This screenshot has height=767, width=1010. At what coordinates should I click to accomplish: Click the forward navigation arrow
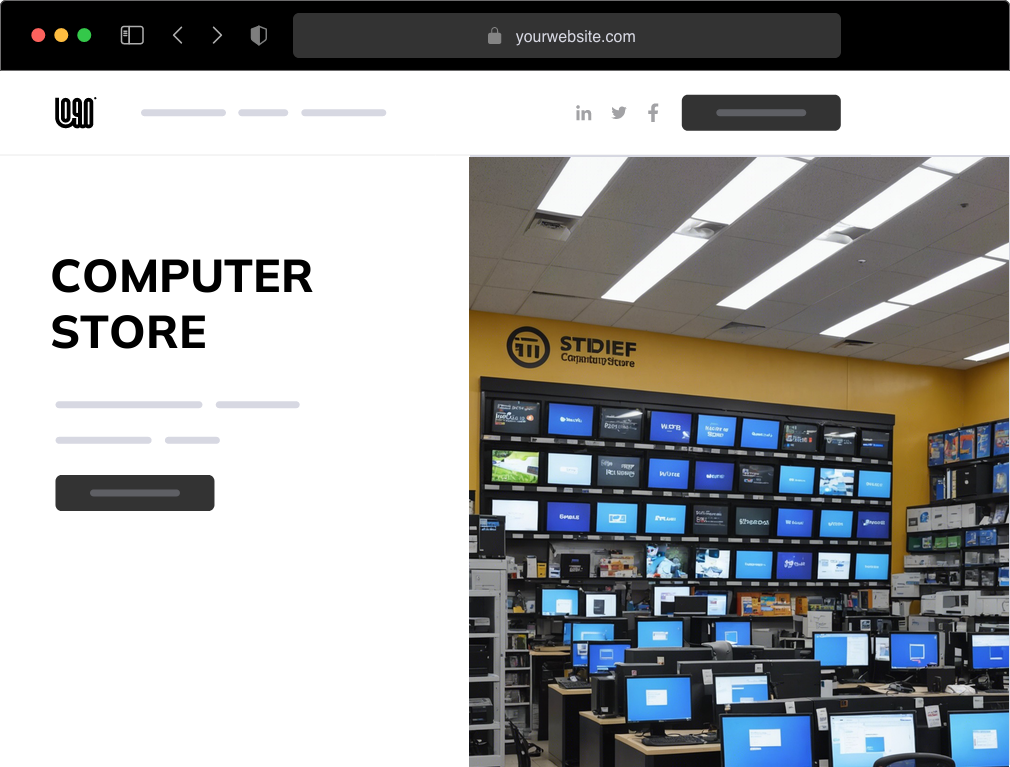coord(217,34)
